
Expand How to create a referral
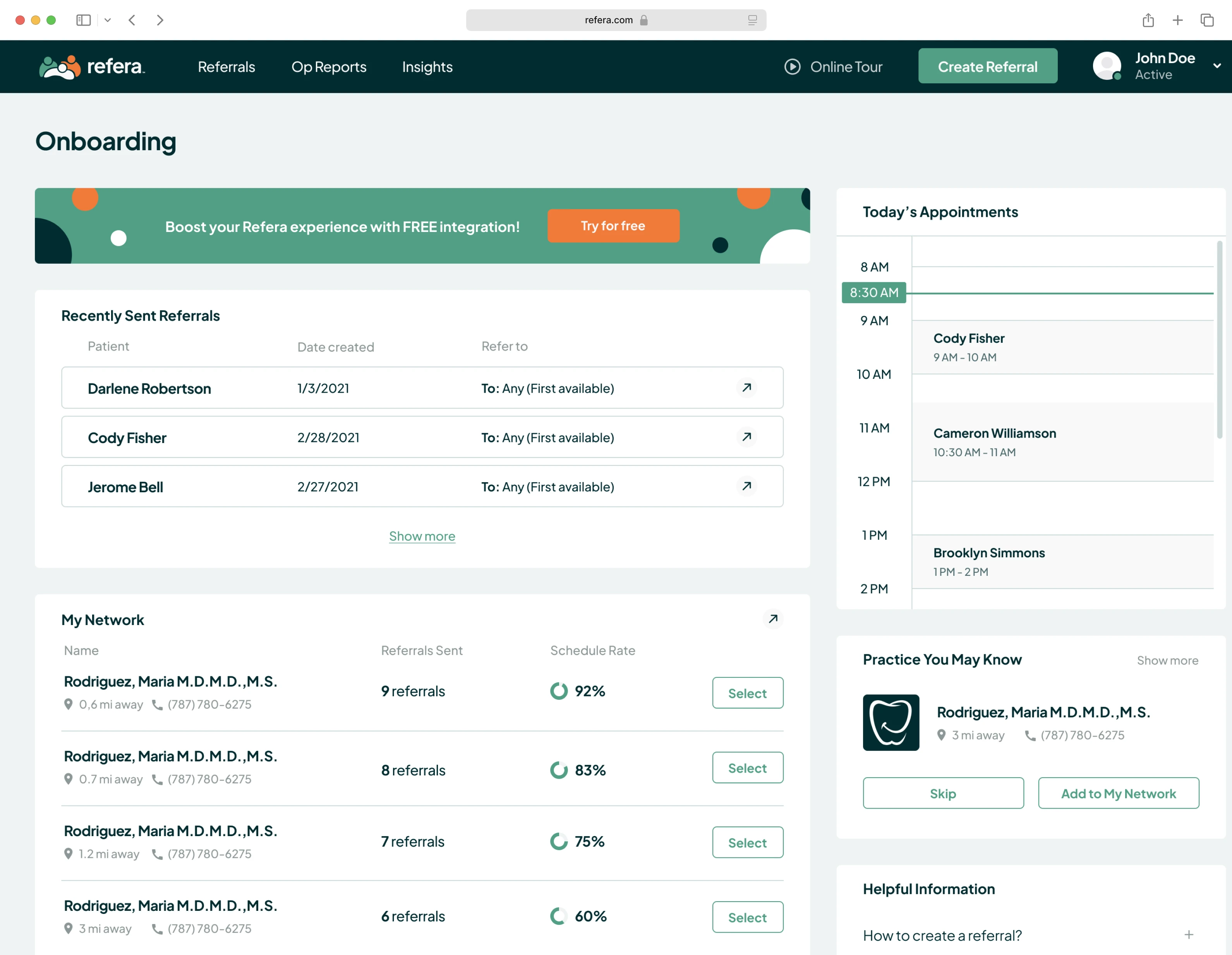[1189, 935]
